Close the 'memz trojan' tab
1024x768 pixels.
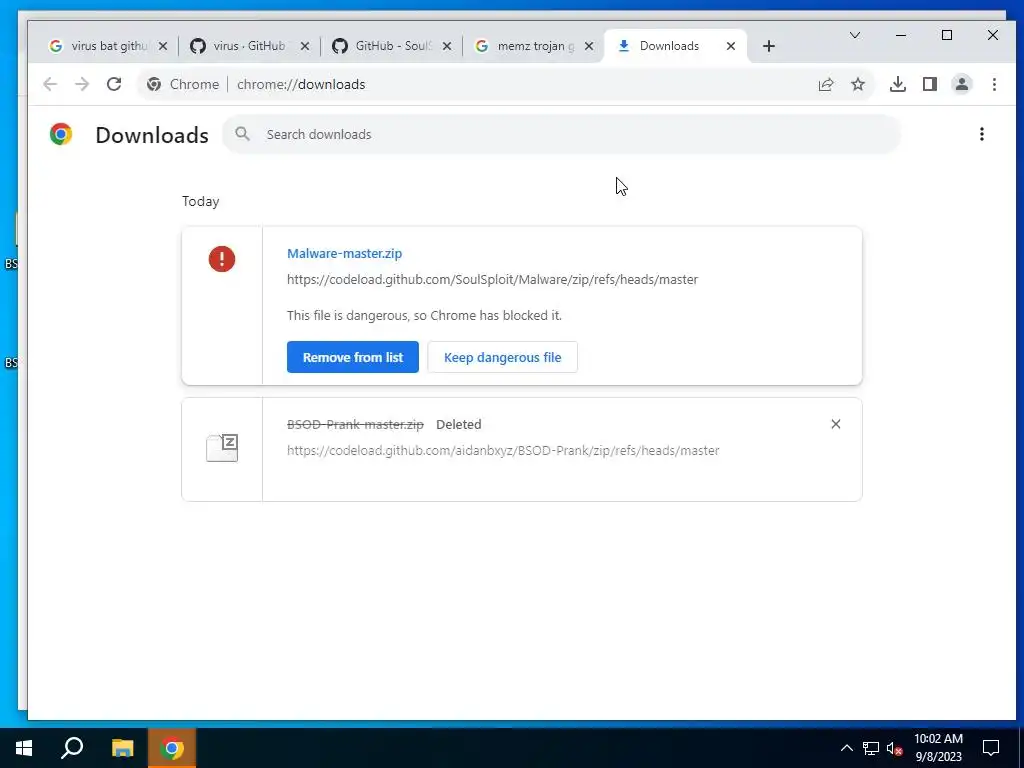(588, 46)
